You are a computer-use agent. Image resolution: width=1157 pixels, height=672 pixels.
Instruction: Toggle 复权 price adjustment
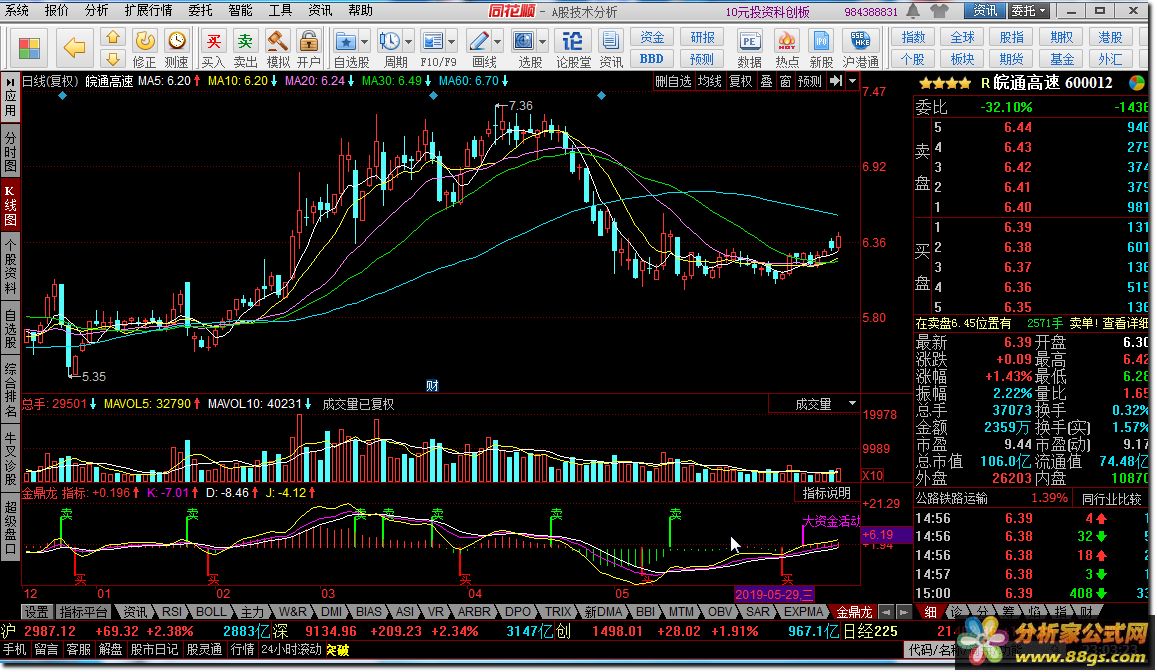pyautogui.click(x=741, y=81)
